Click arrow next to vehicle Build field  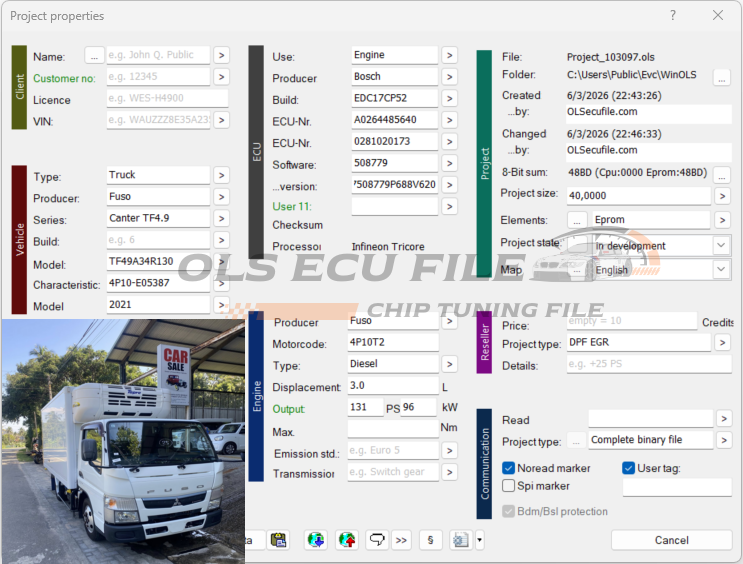[221, 240]
